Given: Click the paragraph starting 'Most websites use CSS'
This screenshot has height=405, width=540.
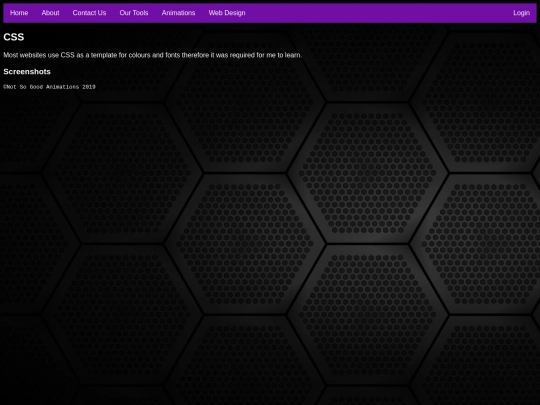Looking at the screenshot, I should point(153,55).
